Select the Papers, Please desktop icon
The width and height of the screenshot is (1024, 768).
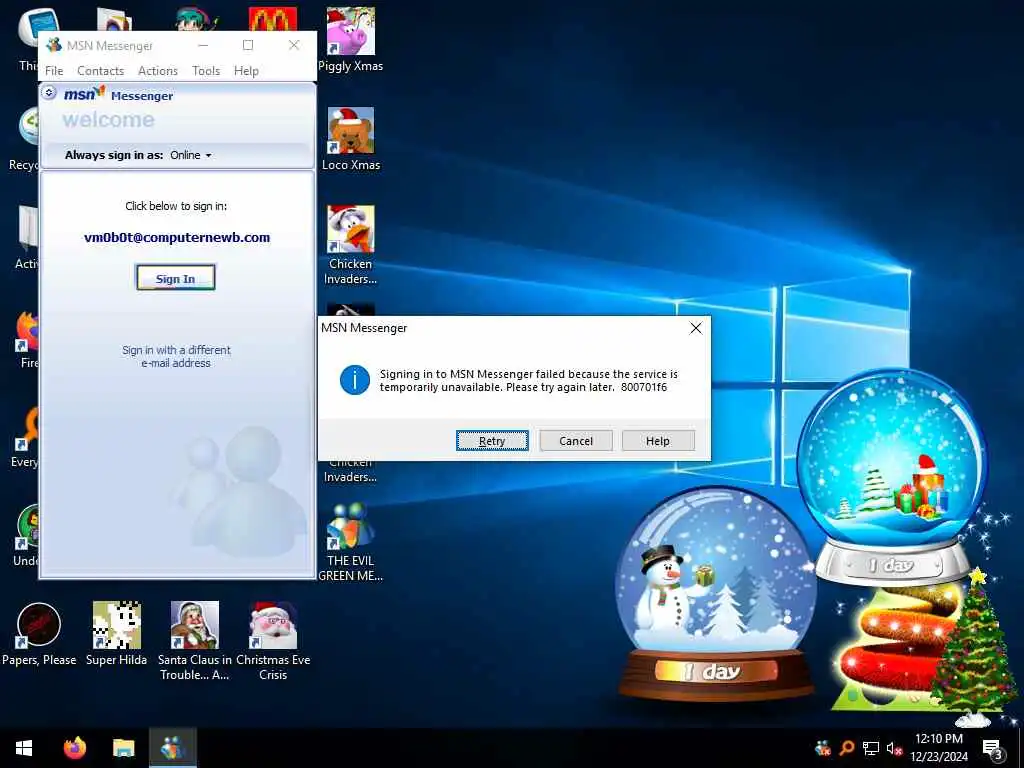coord(39,633)
